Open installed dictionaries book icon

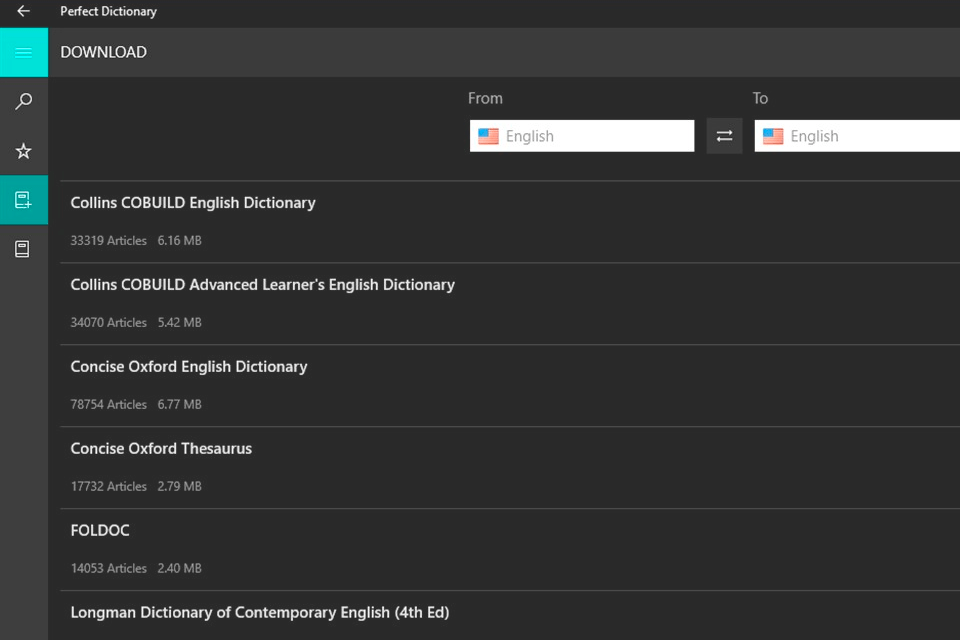(x=24, y=249)
